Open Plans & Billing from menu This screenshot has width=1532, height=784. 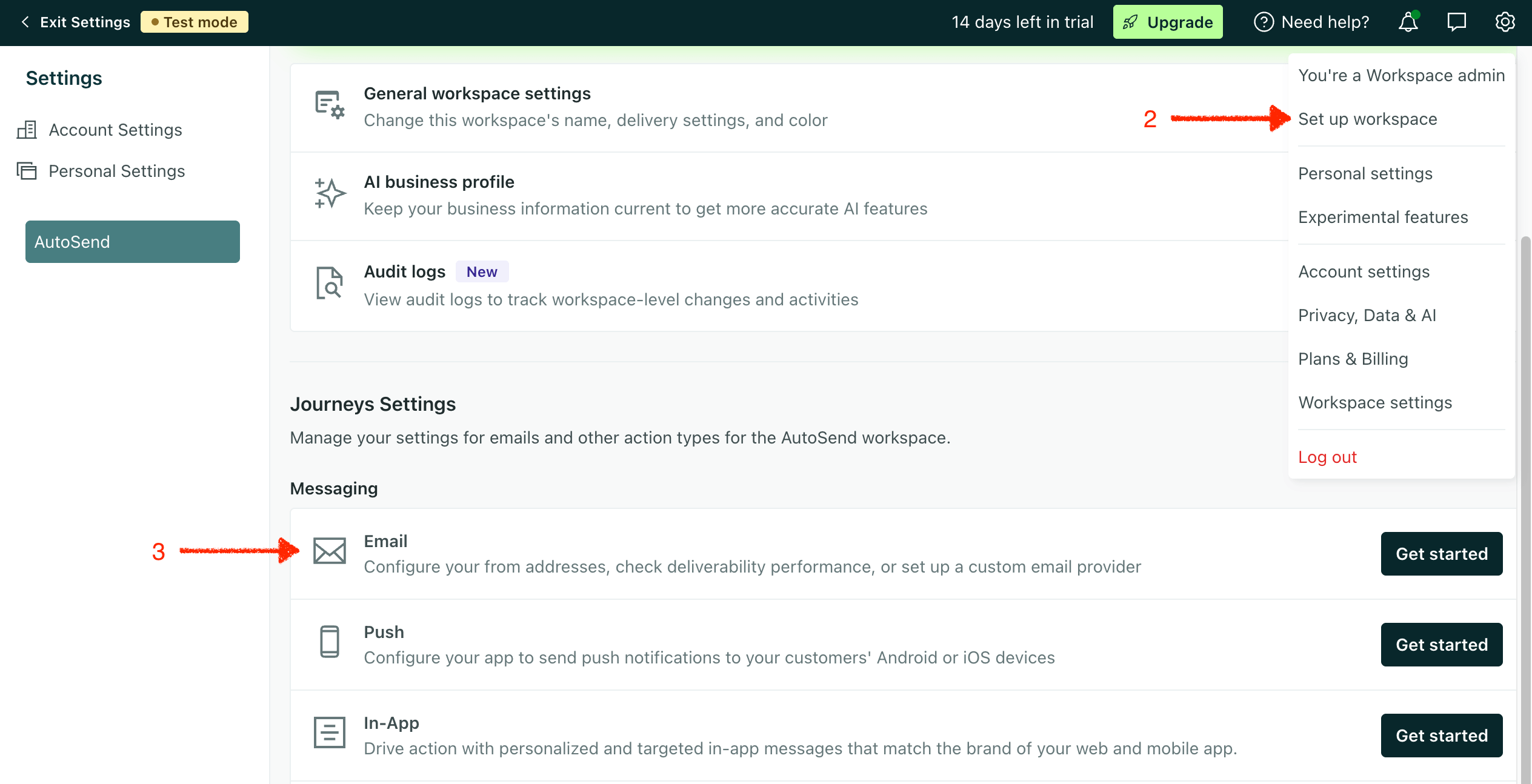pos(1353,359)
